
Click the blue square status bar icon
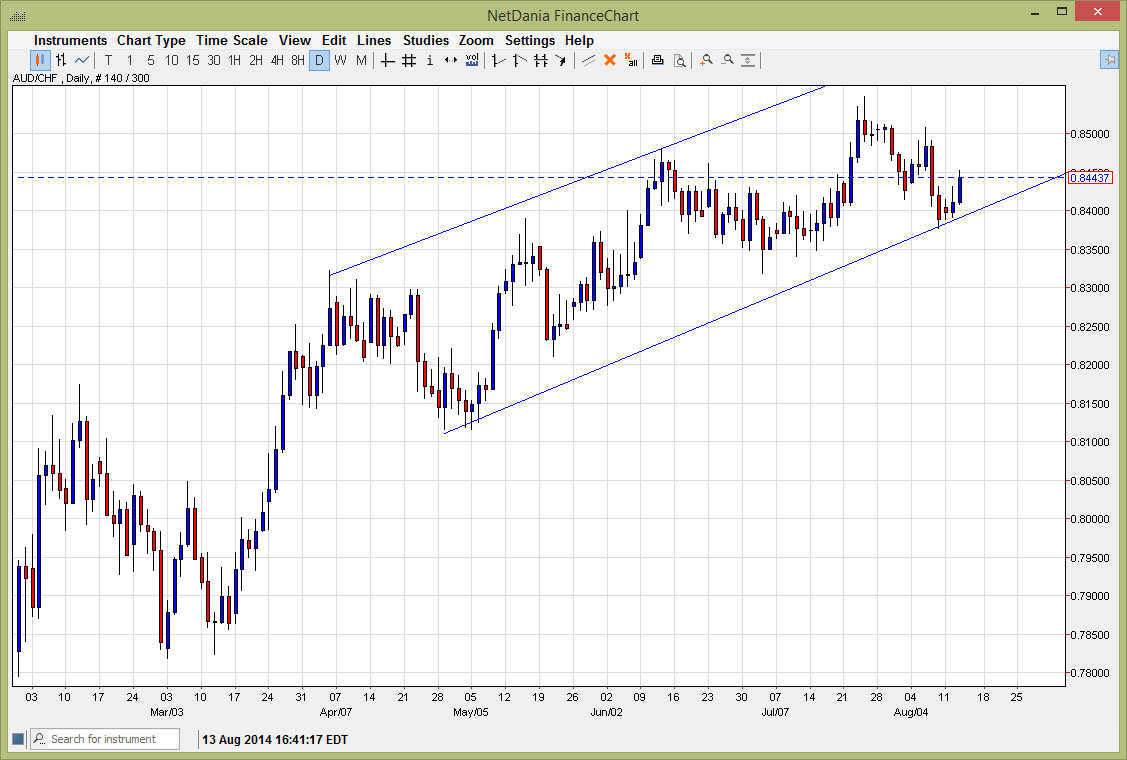18,738
